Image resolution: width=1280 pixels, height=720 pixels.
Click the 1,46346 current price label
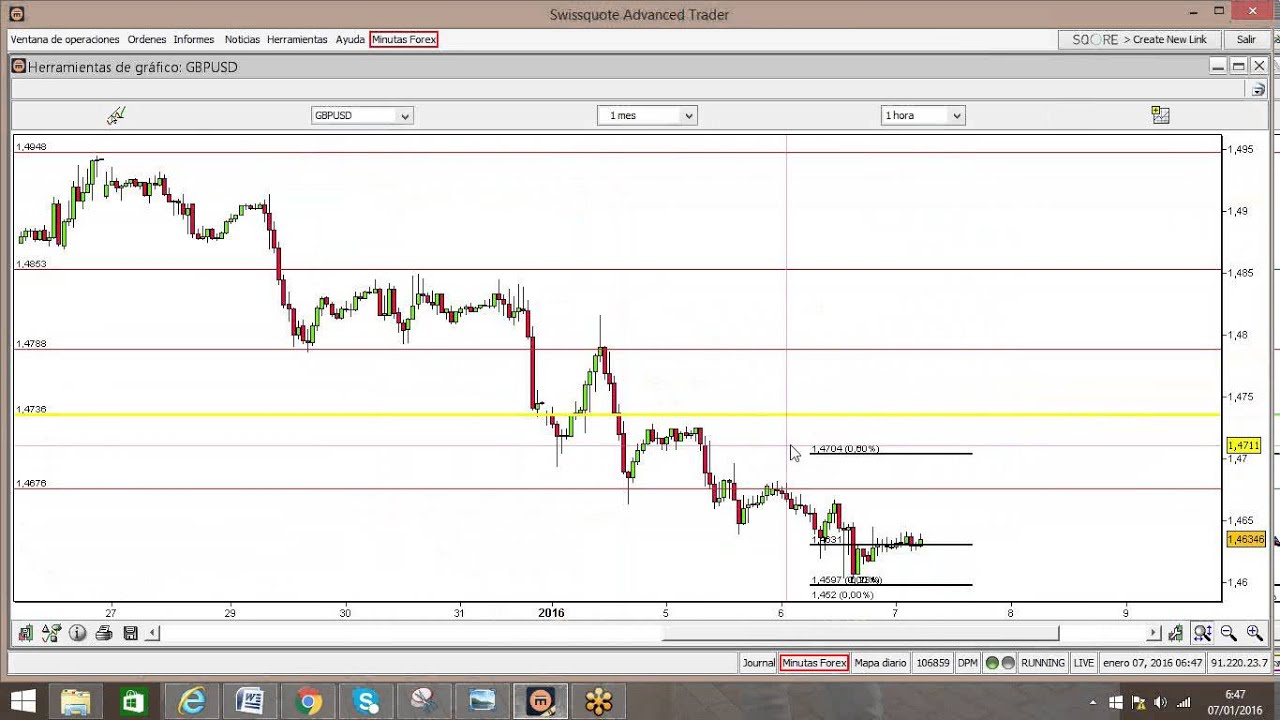[1246, 539]
